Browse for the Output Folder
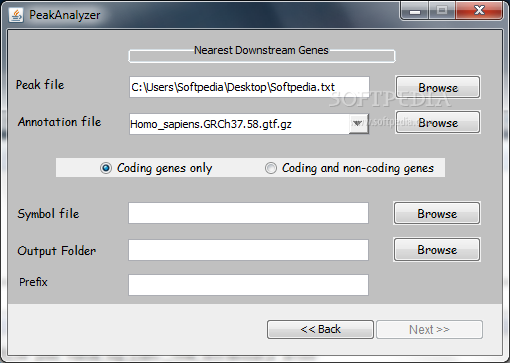 [x=437, y=249]
